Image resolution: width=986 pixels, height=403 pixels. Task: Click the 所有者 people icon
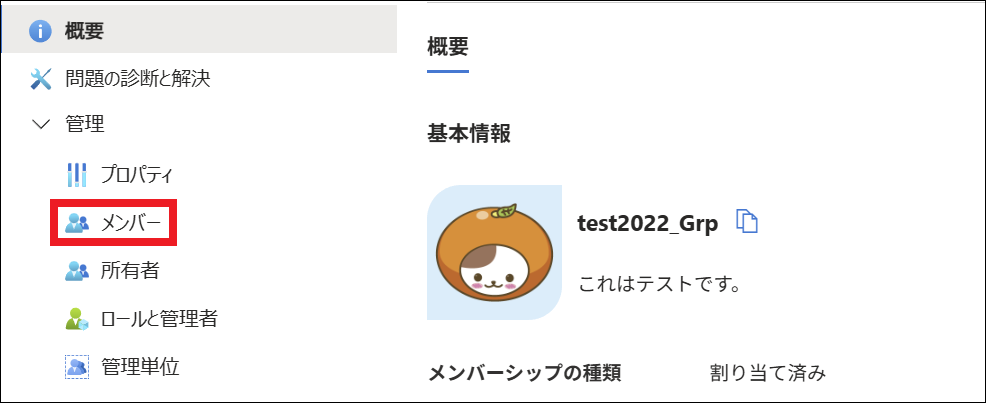pos(77,271)
